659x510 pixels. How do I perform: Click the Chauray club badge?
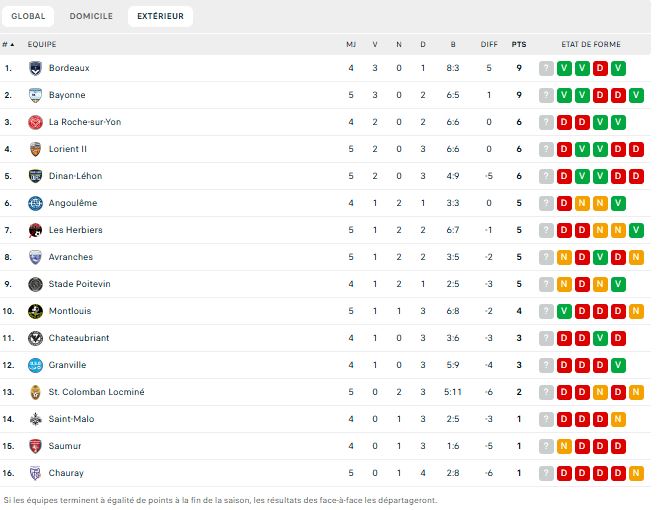[35, 473]
